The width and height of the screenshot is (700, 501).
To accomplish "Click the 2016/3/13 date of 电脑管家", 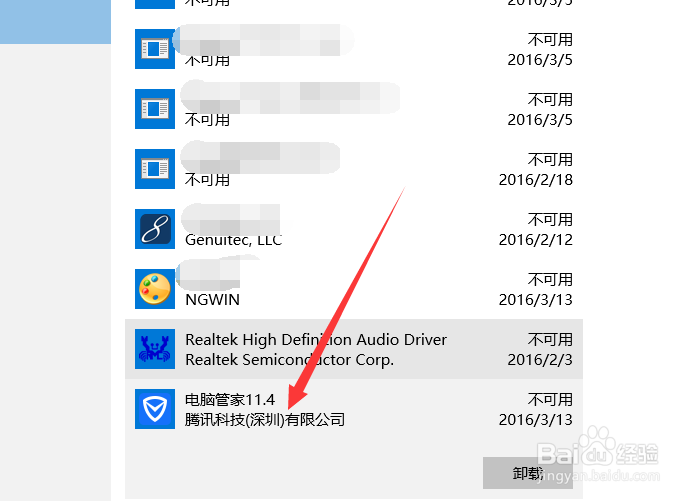I will [536, 420].
